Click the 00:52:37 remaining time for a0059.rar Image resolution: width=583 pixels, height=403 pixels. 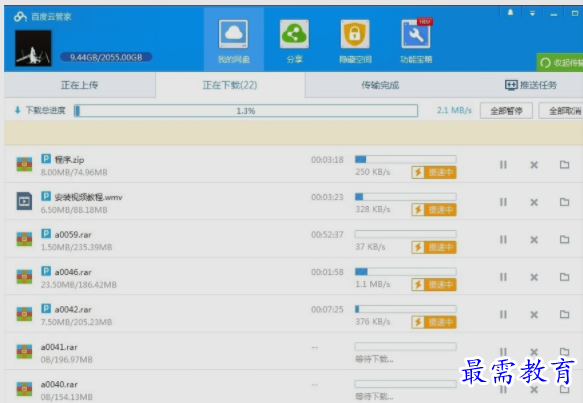pos(327,235)
